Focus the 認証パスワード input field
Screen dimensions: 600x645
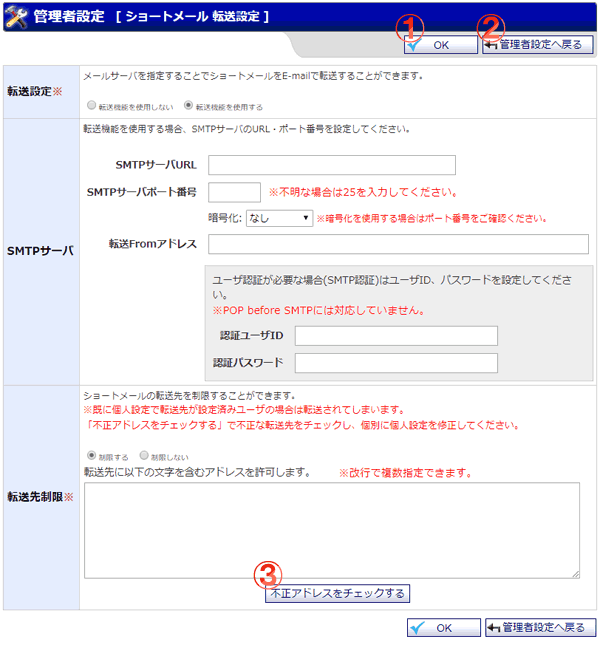point(396,363)
